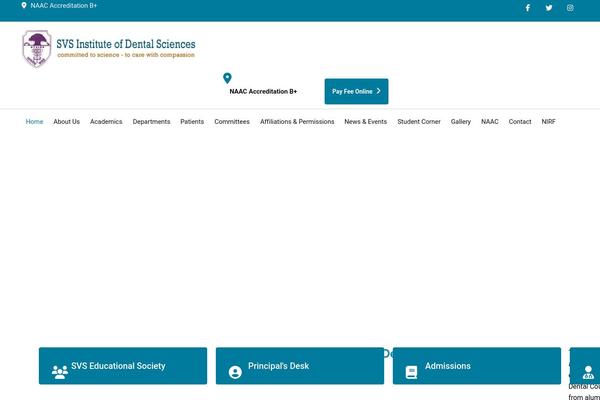Open the About Us menu

pos(67,121)
